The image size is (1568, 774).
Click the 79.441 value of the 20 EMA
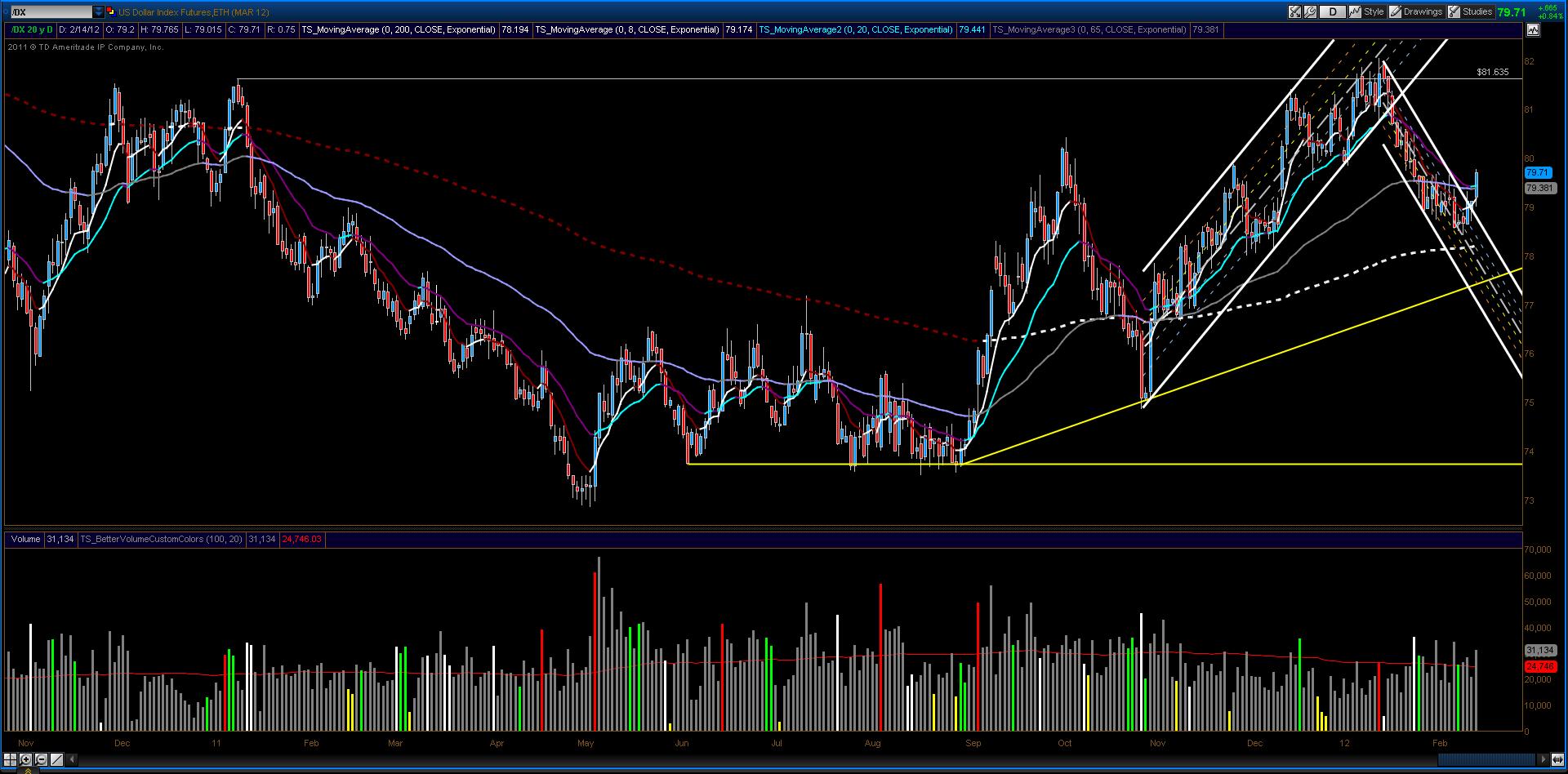pyautogui.click(x=972, y=29)
